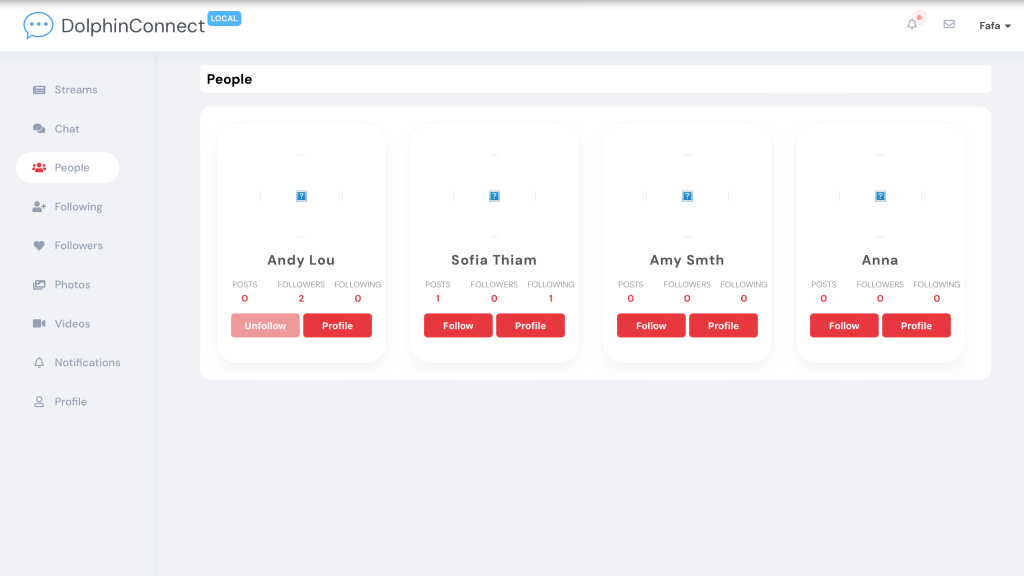Open the messages envelope icon
Screen dimensions: 1024x576
(949, 25)
